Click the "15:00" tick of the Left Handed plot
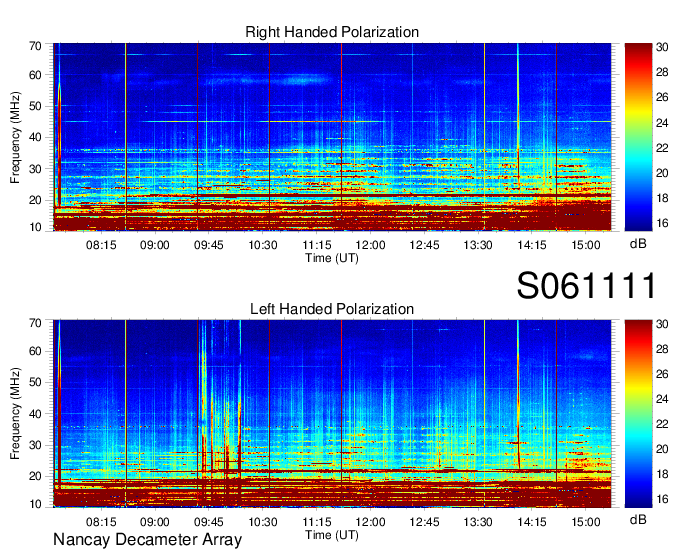680x552 pixels. [x=585, y=522]
